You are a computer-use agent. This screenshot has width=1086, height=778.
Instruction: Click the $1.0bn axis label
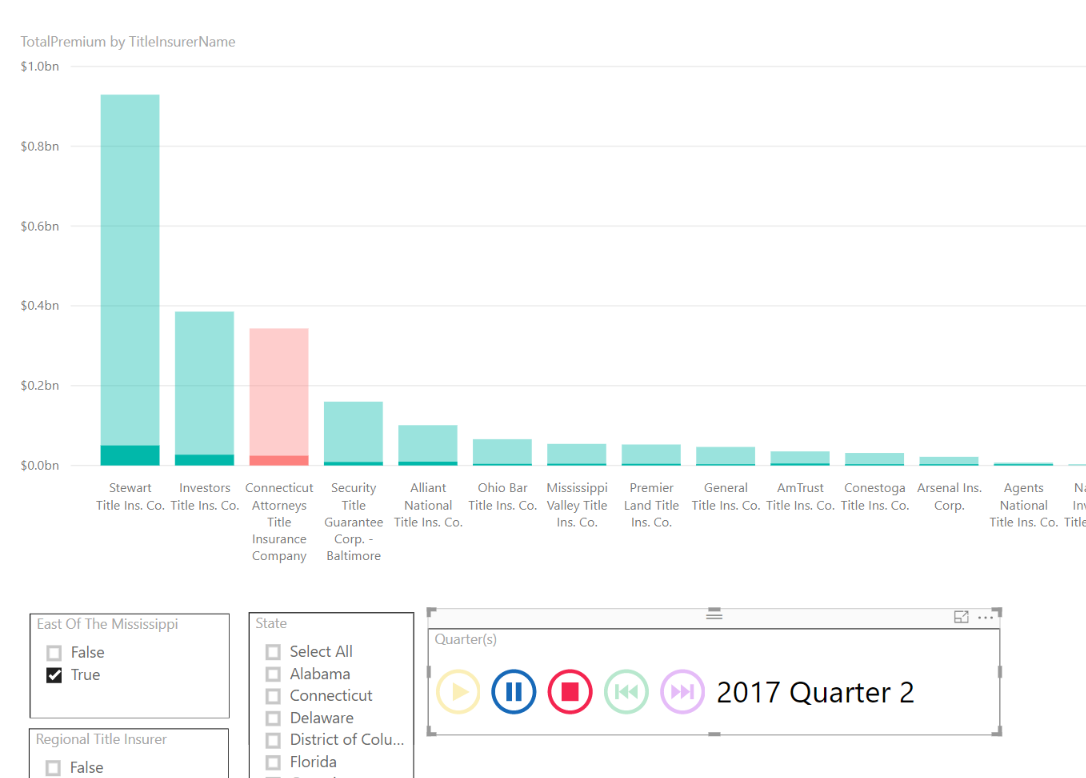click(39, 67)
